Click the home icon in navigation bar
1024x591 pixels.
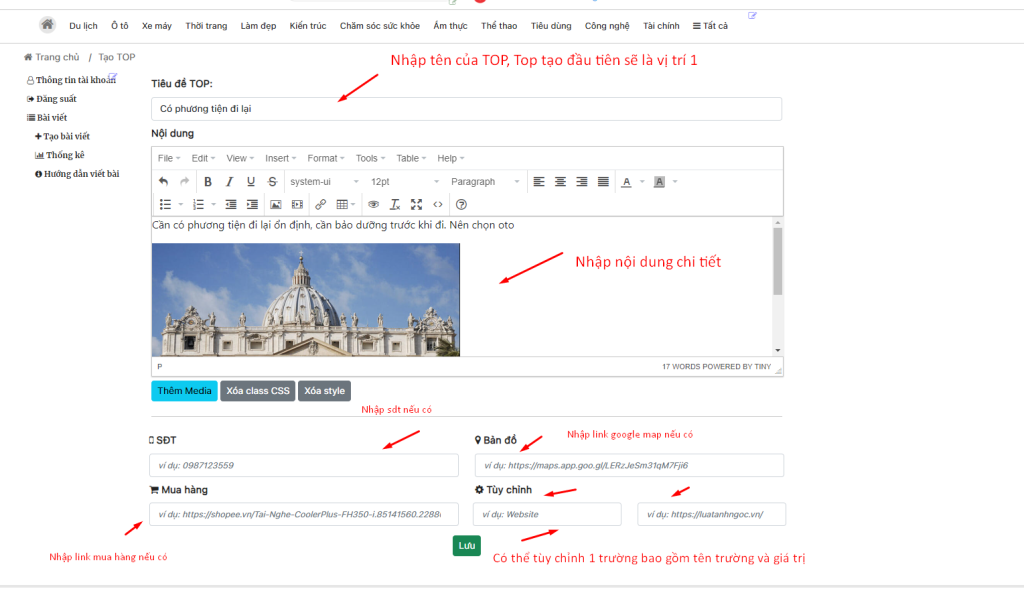(47, 25)
